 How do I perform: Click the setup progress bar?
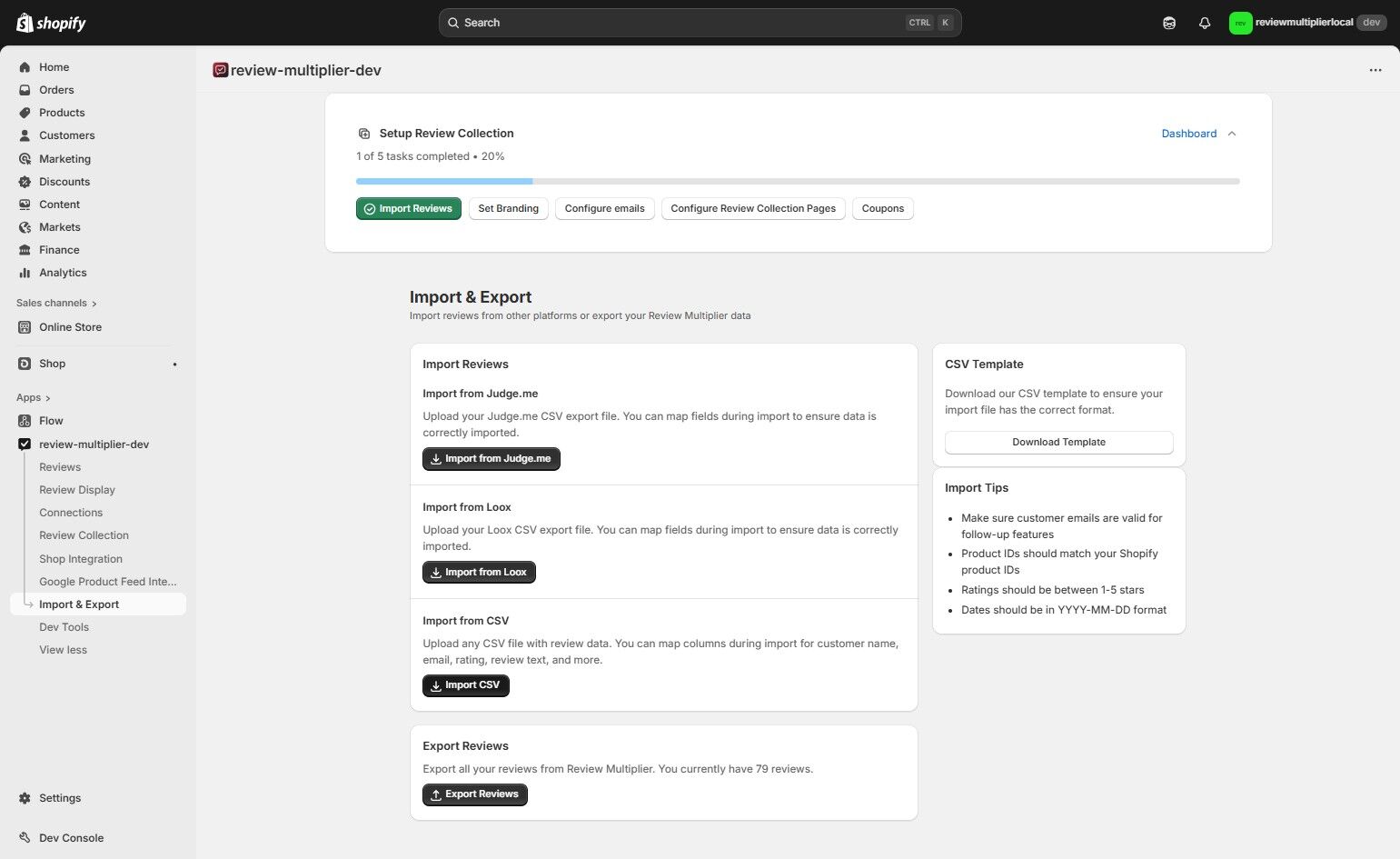(798, 181)
